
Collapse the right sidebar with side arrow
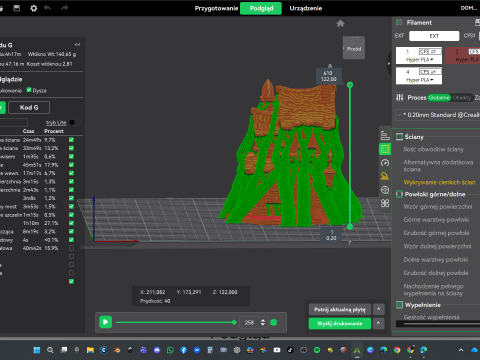point(389,63)
